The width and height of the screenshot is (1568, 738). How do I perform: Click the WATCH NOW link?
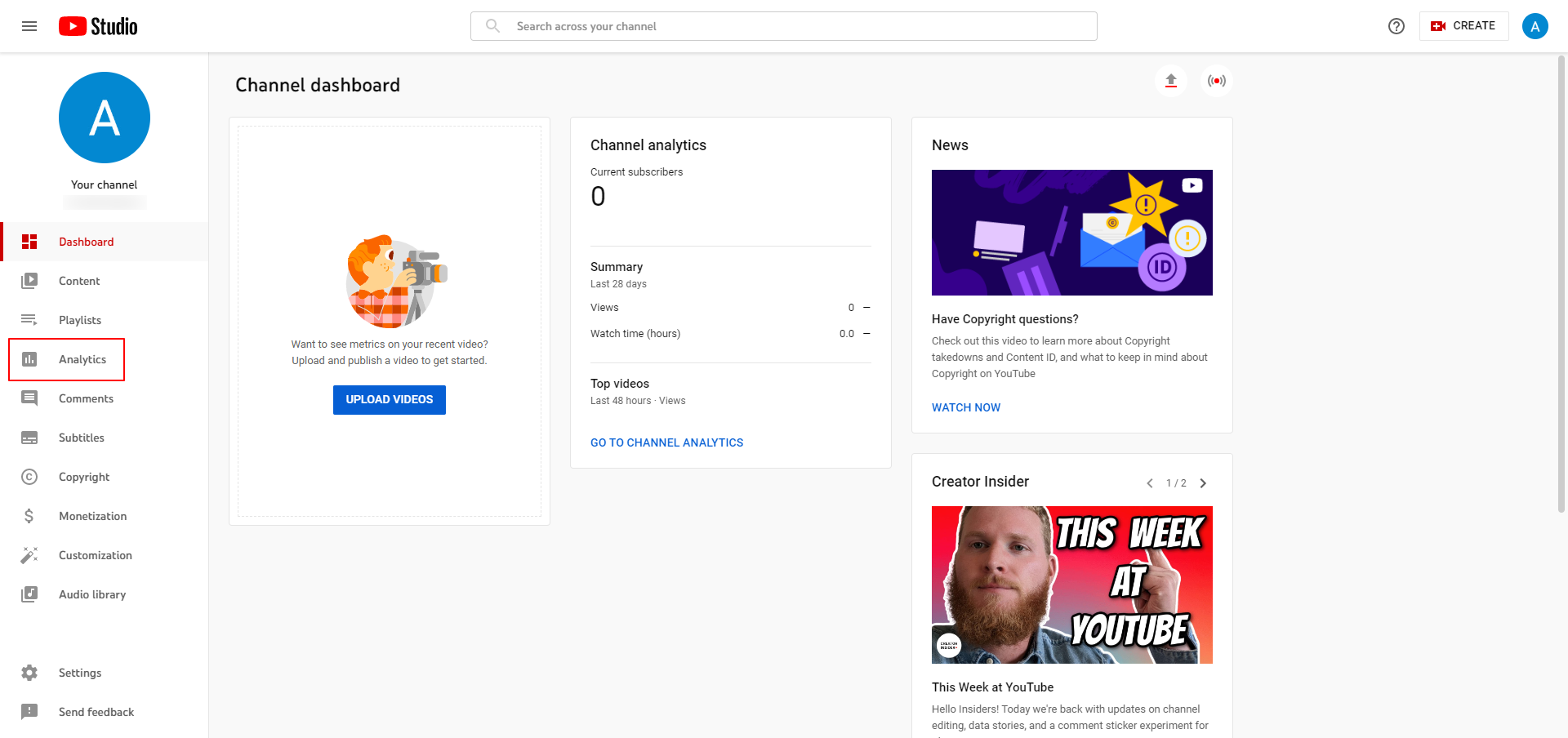coord(966,407)
